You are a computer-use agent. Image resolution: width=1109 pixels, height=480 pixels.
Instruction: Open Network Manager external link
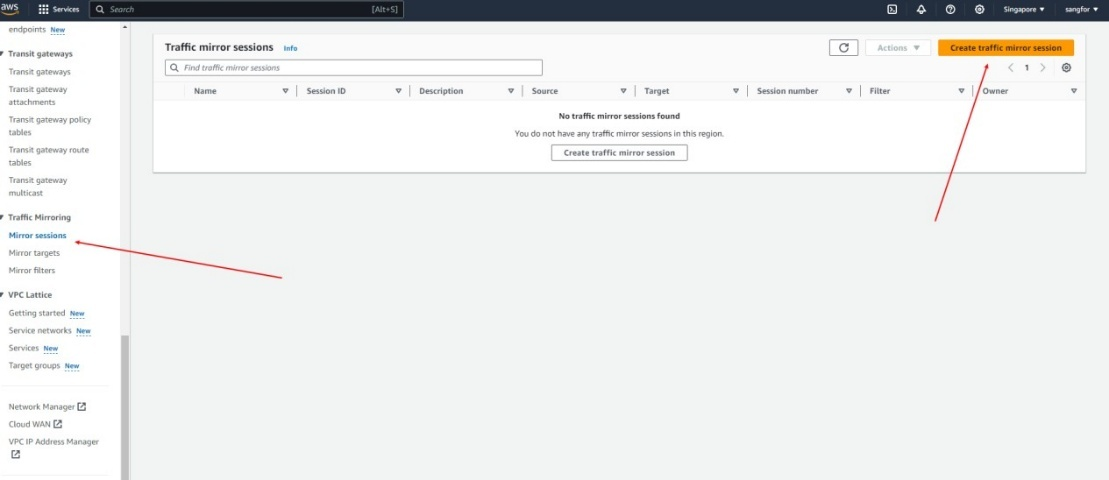coord(47,407)
